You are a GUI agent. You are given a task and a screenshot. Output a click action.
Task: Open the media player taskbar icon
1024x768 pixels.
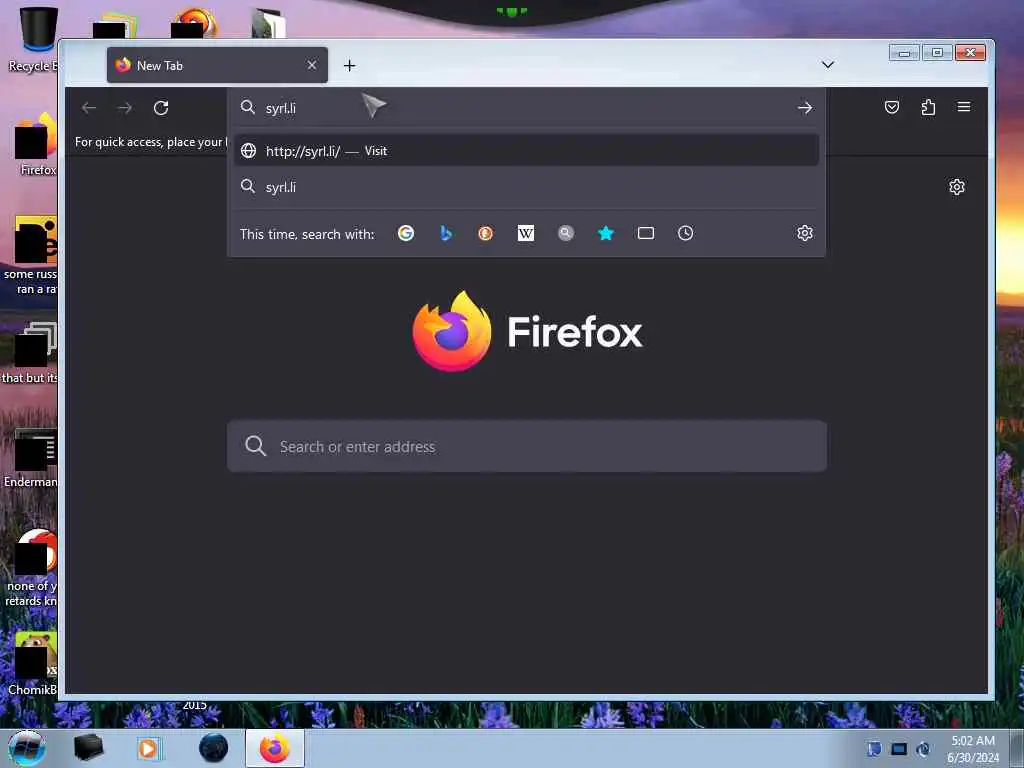[148, 748]
